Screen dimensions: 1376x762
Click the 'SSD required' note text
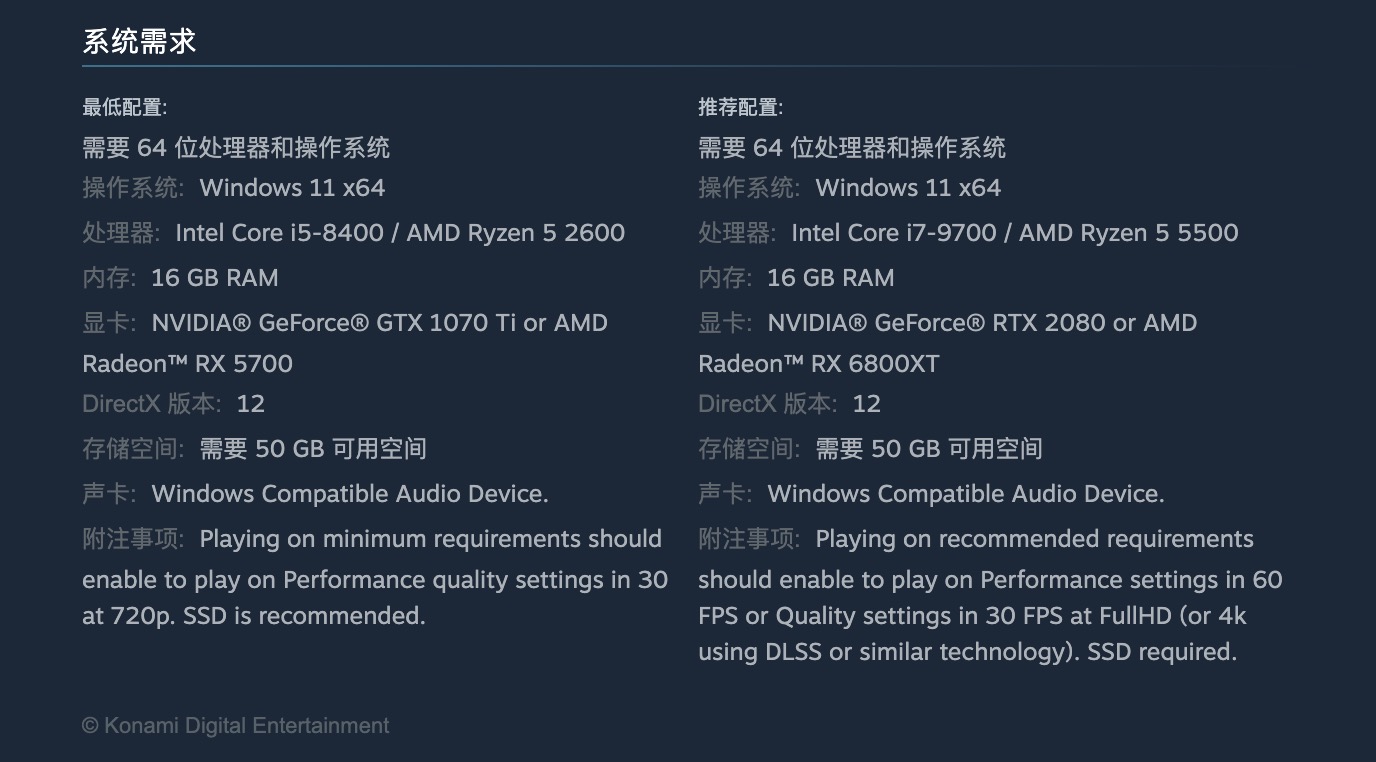click(1161, 652)
